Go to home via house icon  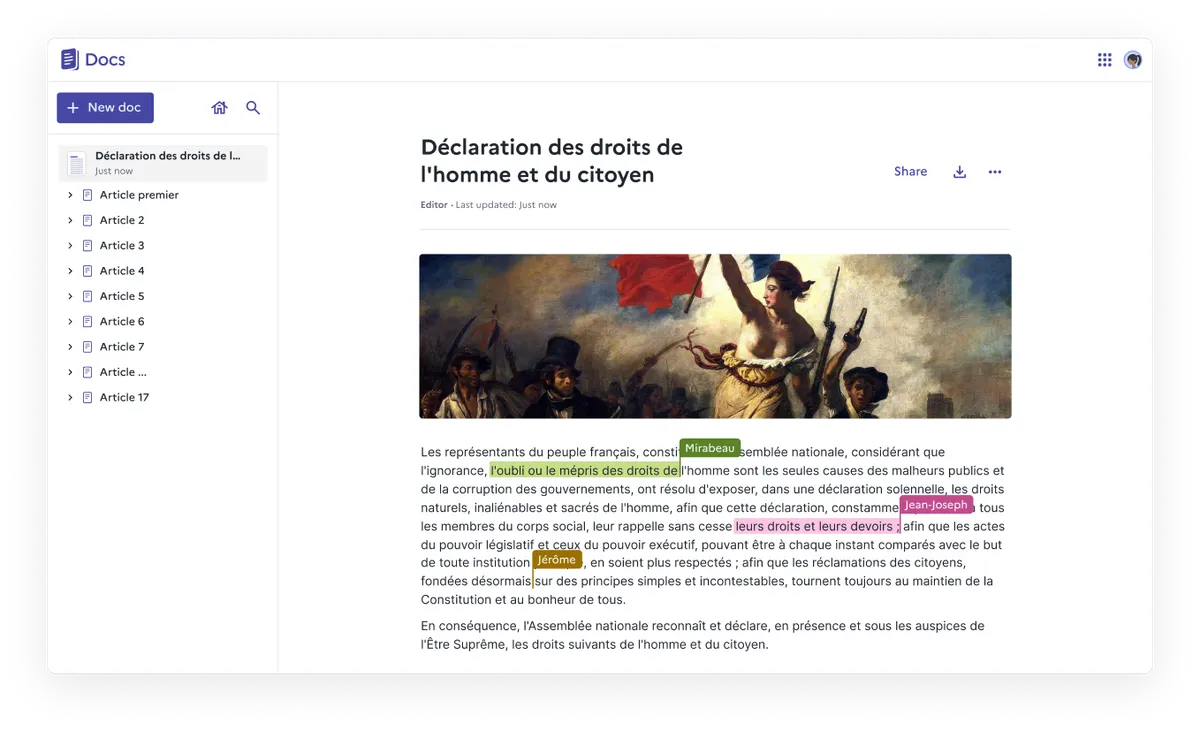pyautogui.click(x=219, y=108)
